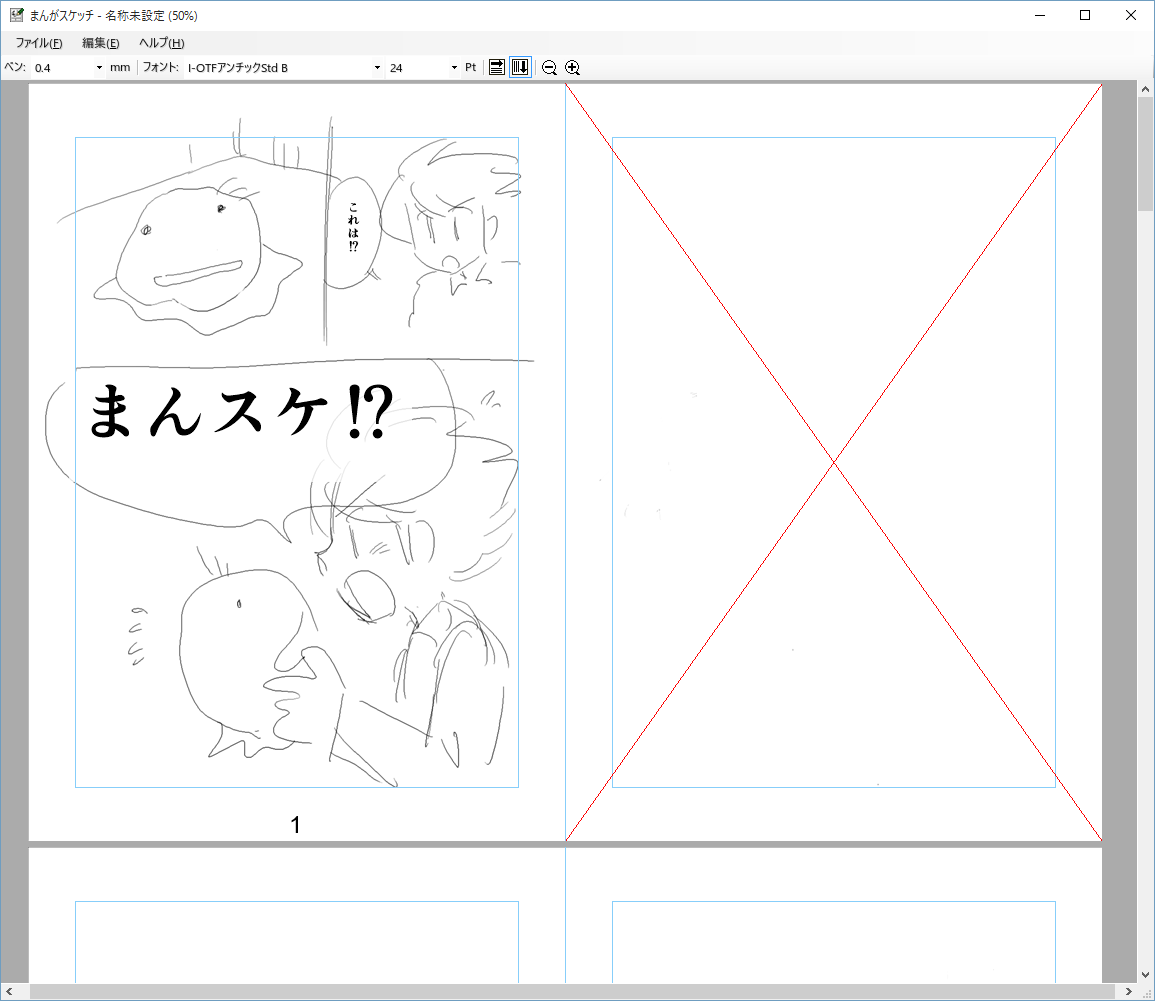Screen dimensions: 1155x1001
Task: Select the horizontal text direction icon
Action: 497,67
